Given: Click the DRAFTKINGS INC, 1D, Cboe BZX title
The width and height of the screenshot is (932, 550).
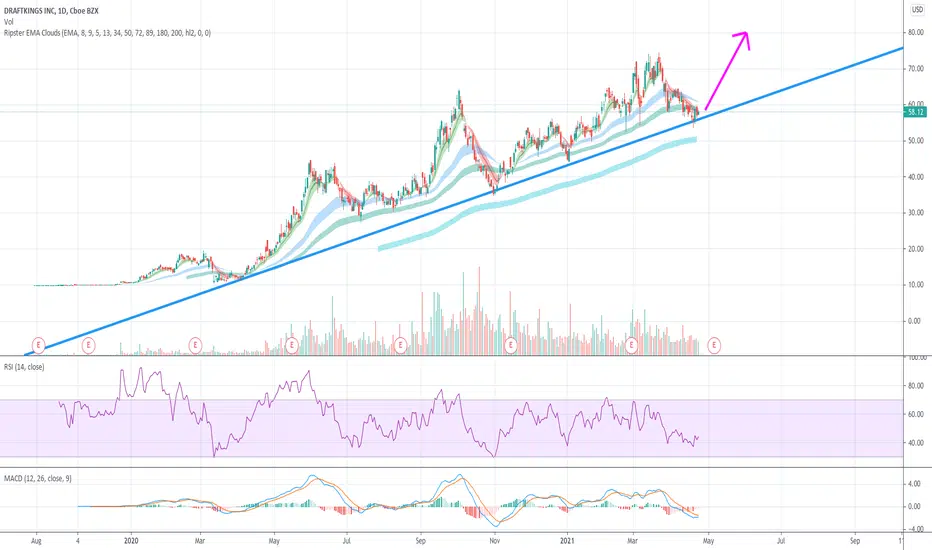Looking at the screenshot, I should pos(49,11).
